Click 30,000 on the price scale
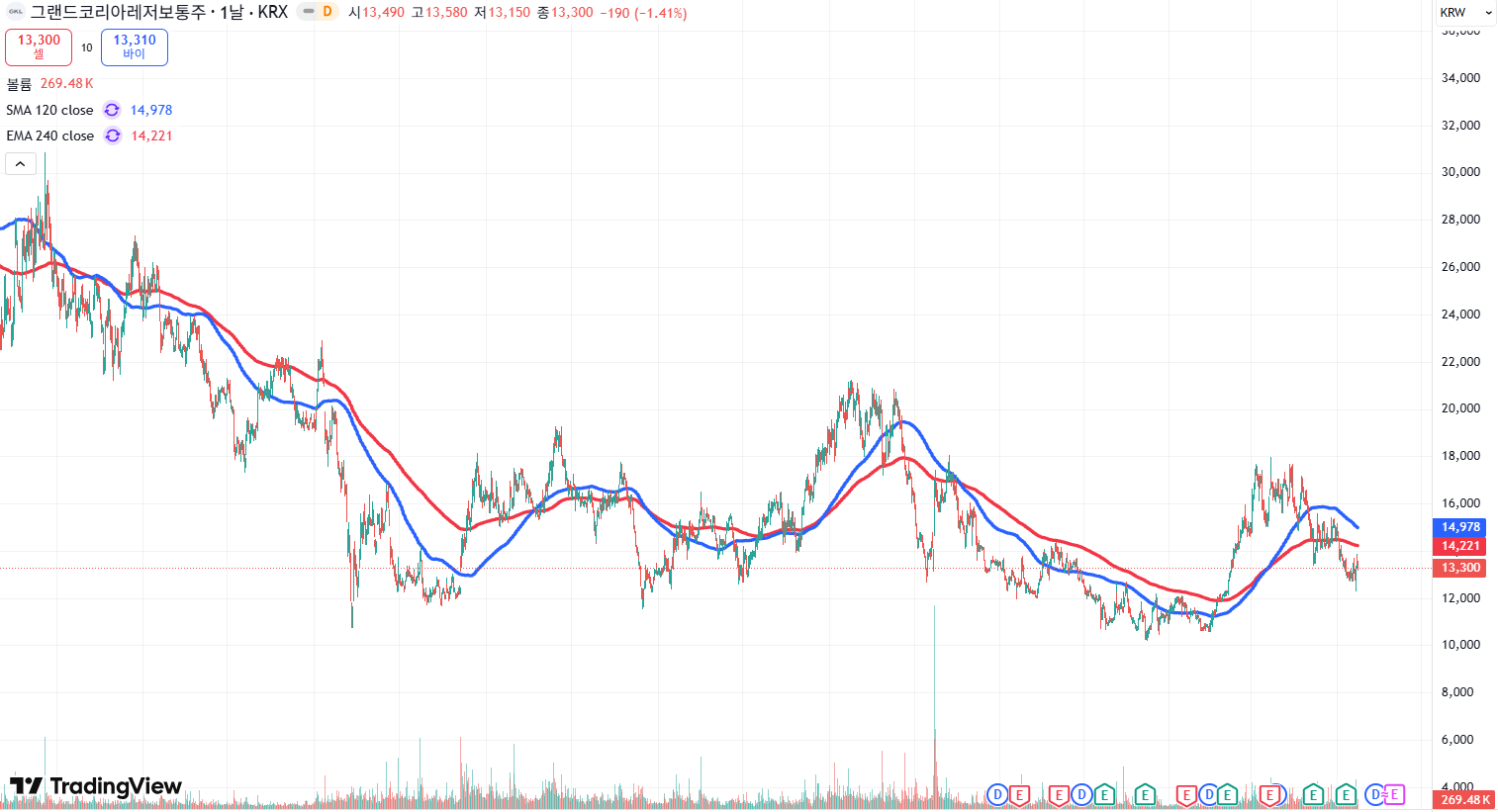This screenshot has width=1498, height=812. pyautogui.click(x=1460, y=172)
